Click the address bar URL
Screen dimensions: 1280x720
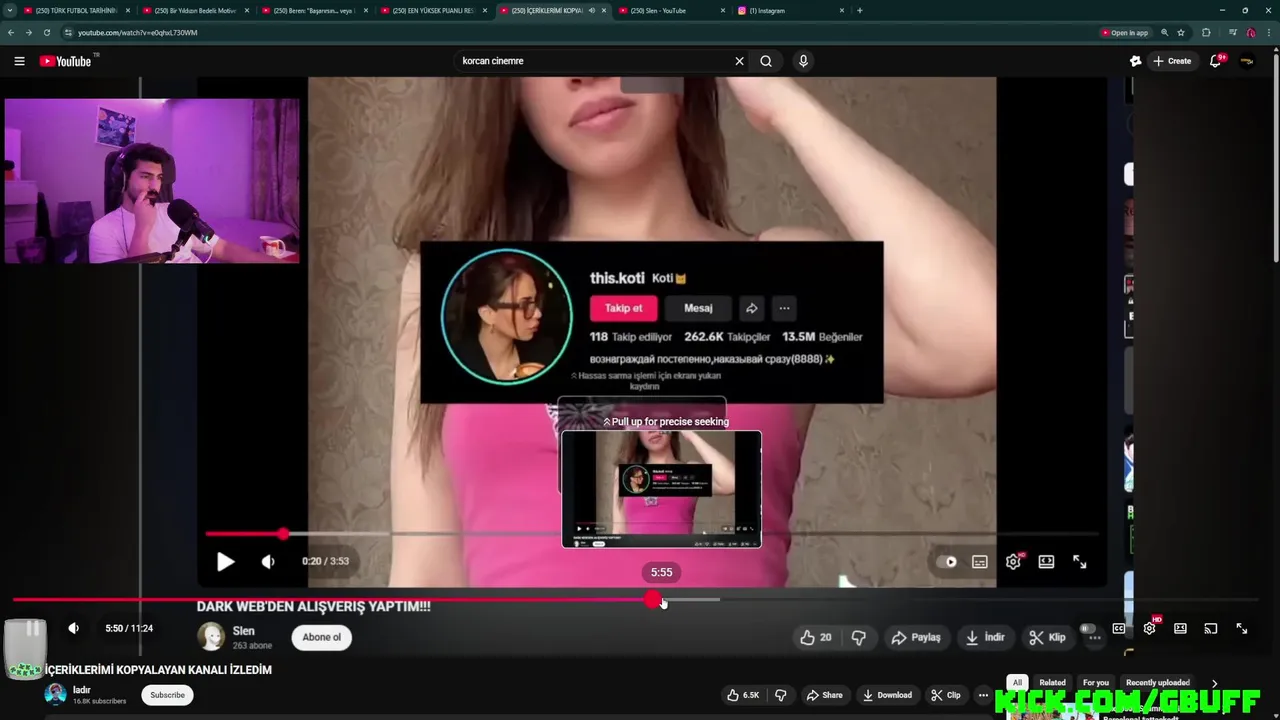138,33
